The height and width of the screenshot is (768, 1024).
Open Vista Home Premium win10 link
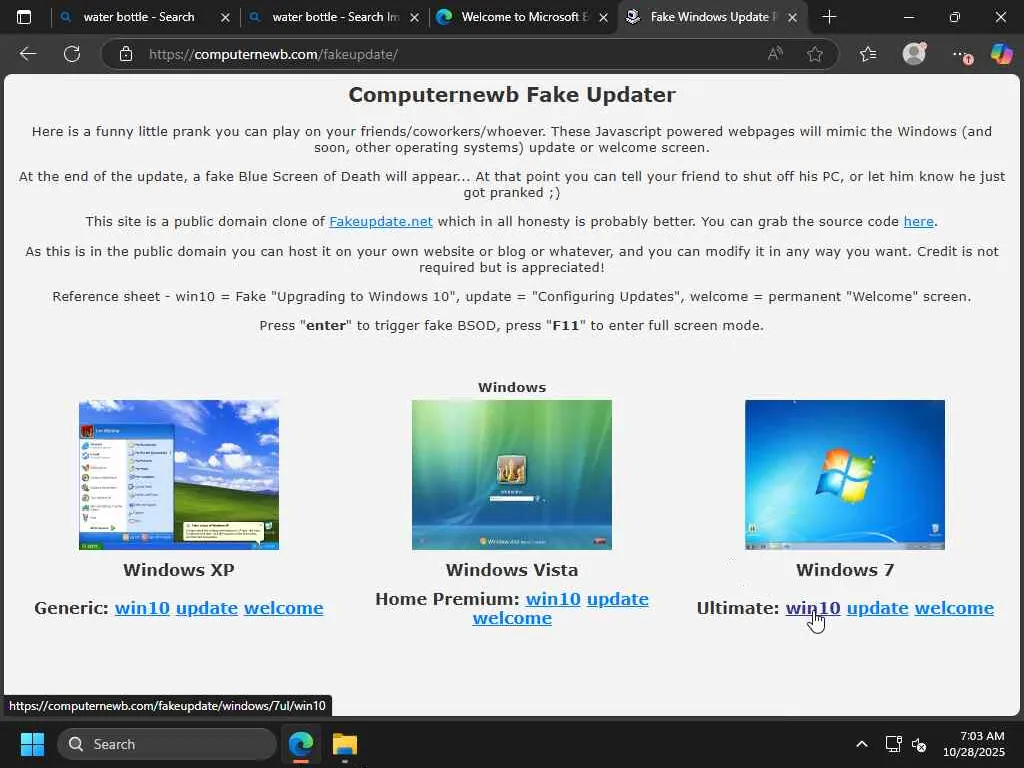point(553,599)
